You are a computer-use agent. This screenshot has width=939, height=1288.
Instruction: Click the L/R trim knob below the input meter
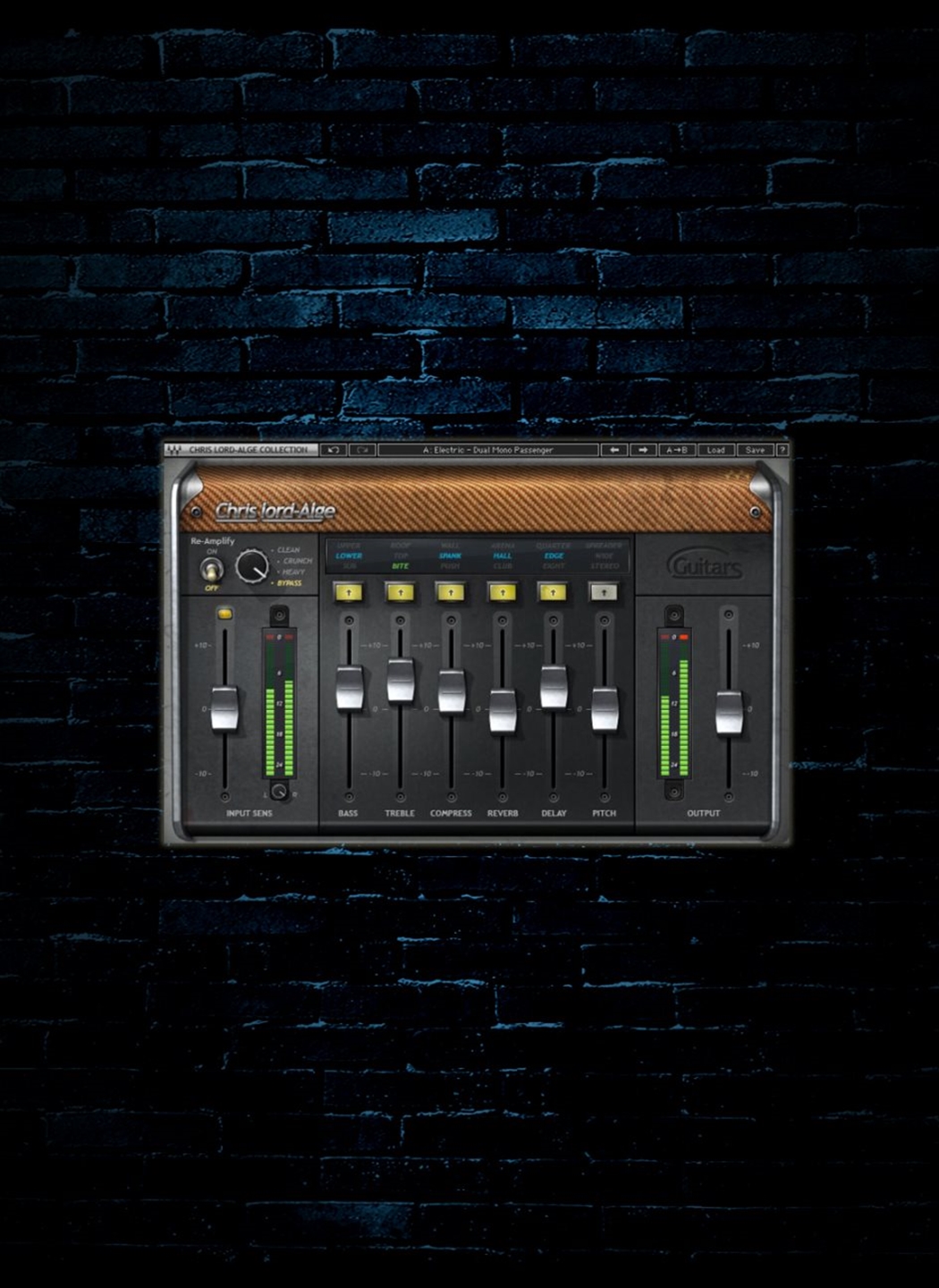tap(279, 792)
